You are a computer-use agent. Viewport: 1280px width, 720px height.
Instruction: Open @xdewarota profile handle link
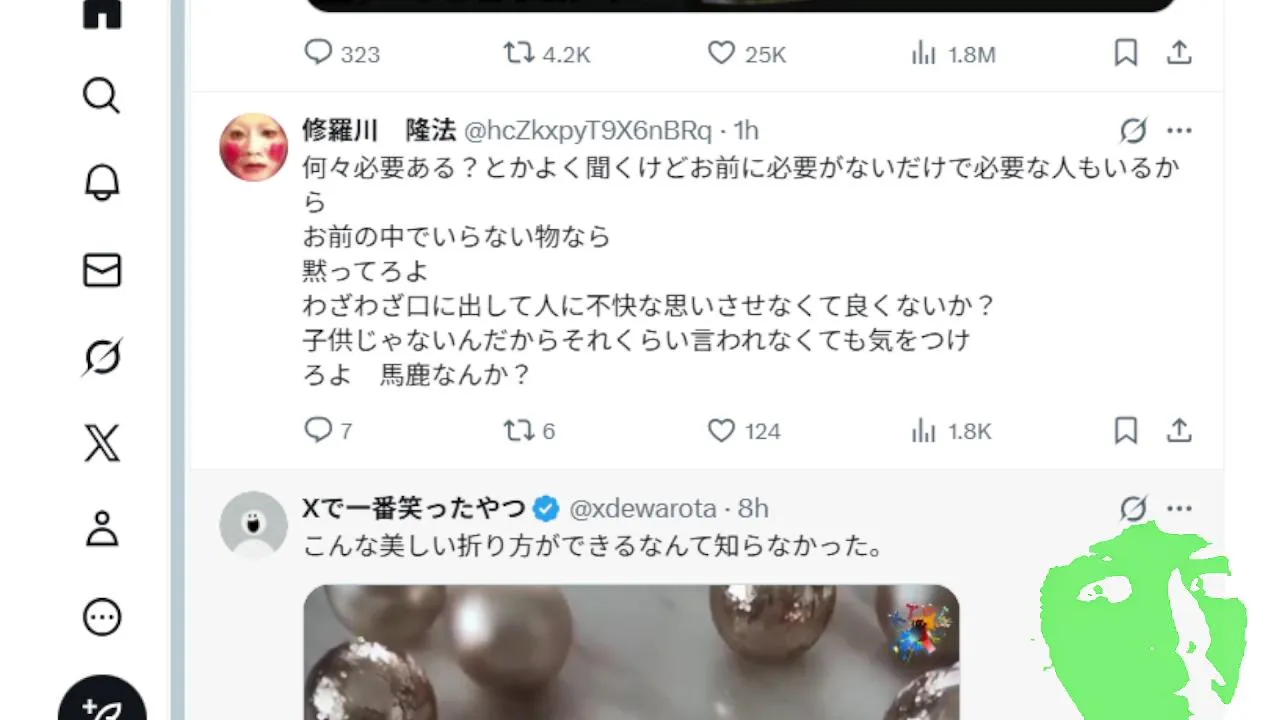pyautogui.click(x=643, y=509)
